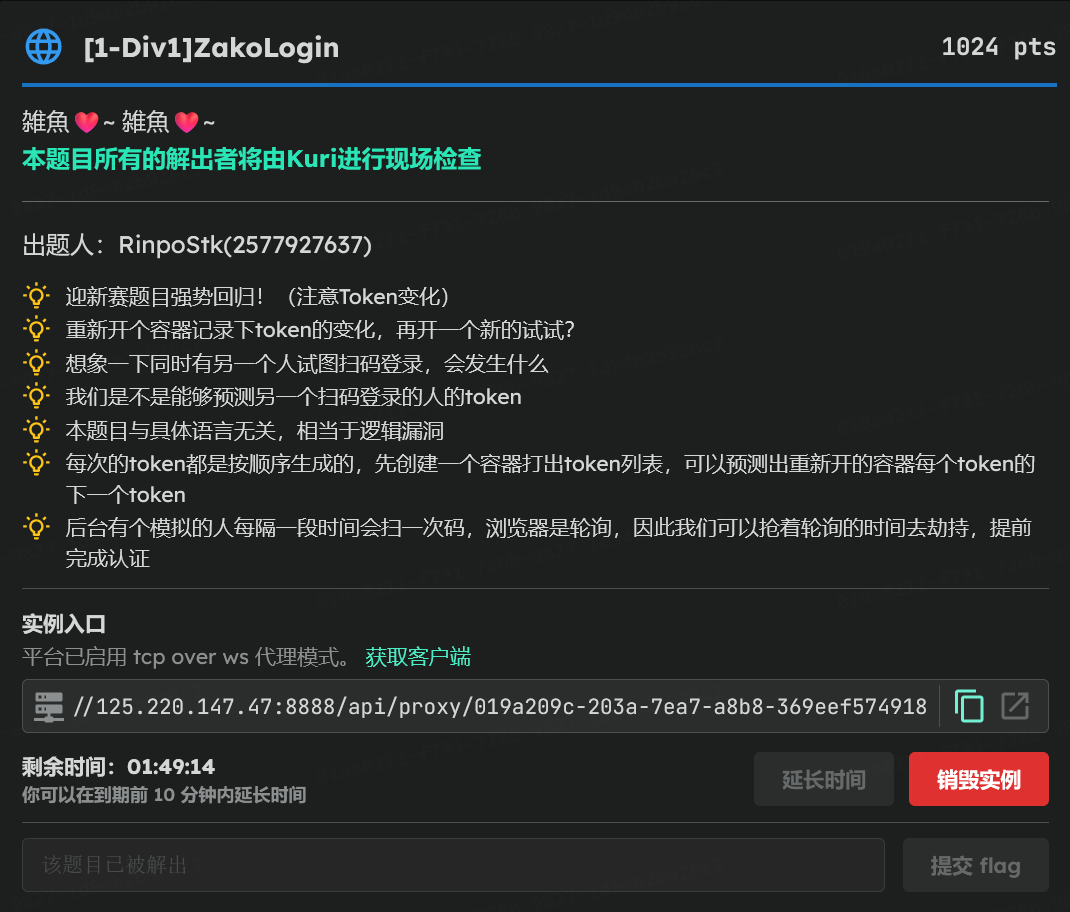Click lightbulb icon beside 每次的token hint
This screenshot has width=1070, height=912.
tap(36, 464)
